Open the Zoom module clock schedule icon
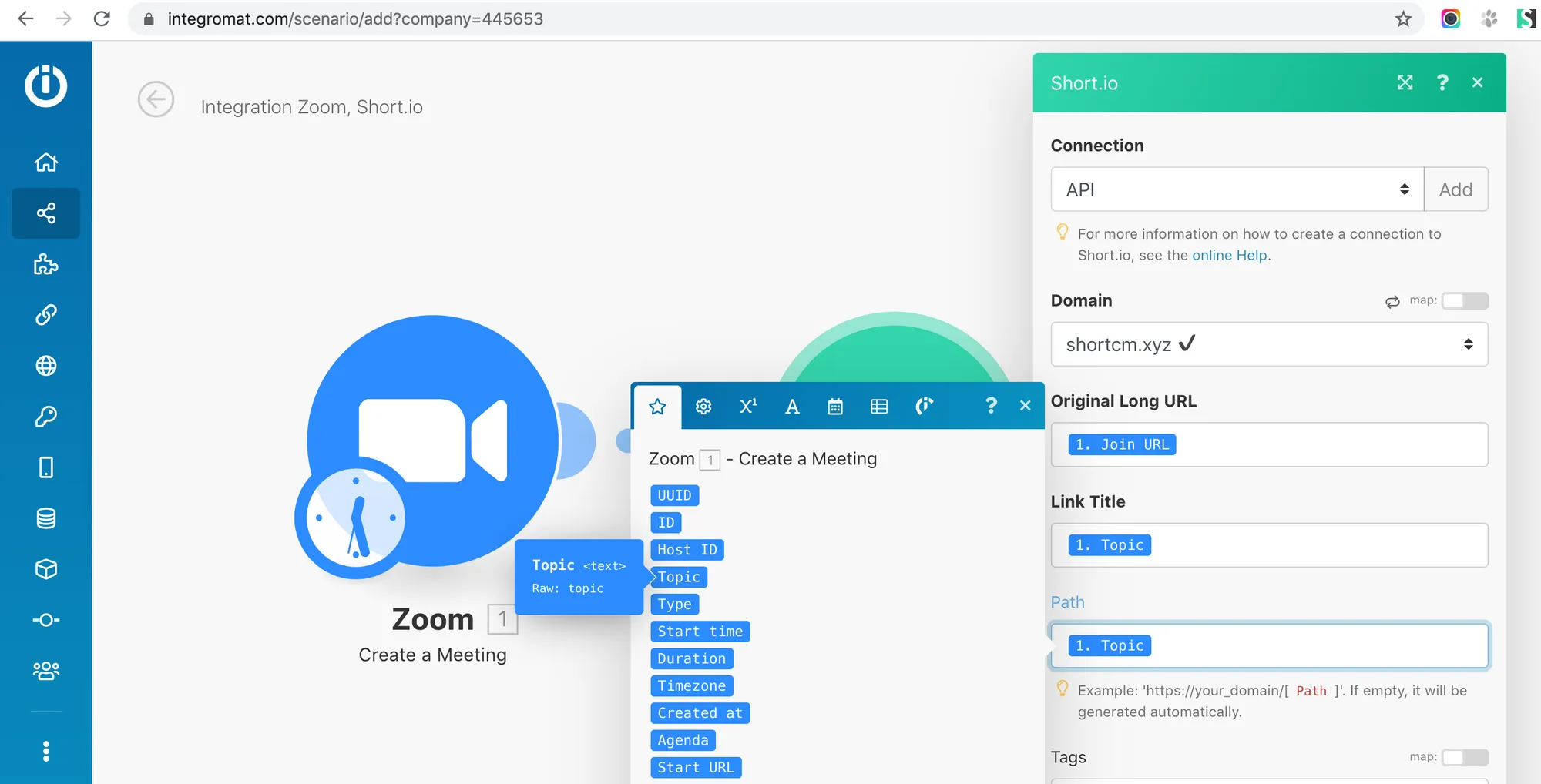Viewport: 1541px width, 784px height. (x=355, y=518)
